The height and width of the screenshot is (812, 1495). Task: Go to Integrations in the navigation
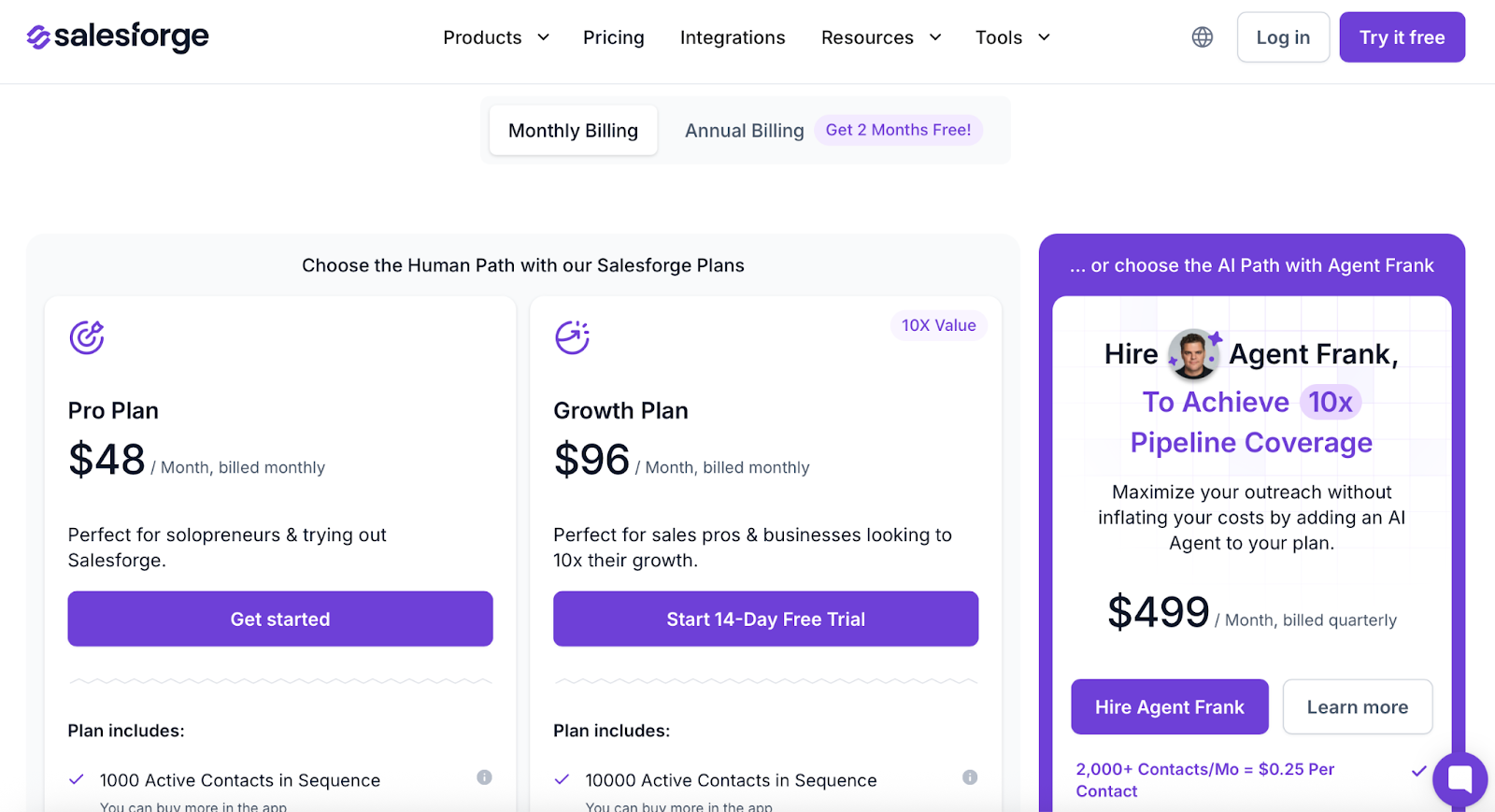[x=733, y=37]
